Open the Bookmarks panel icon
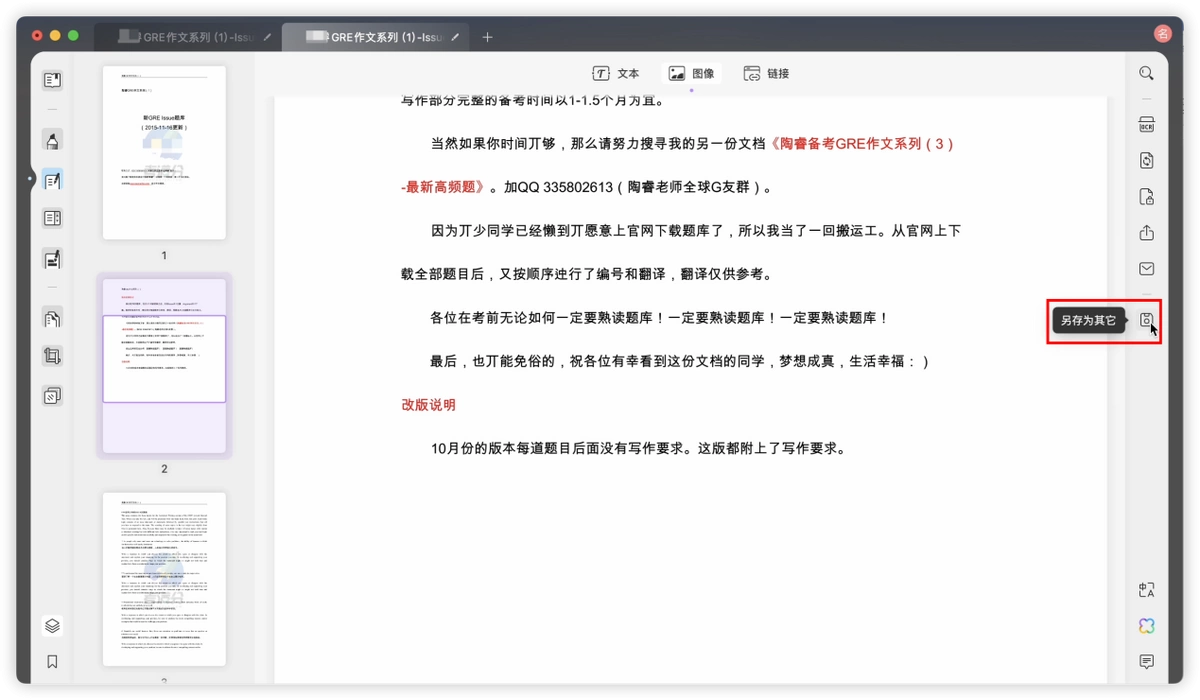 point(52,662)
